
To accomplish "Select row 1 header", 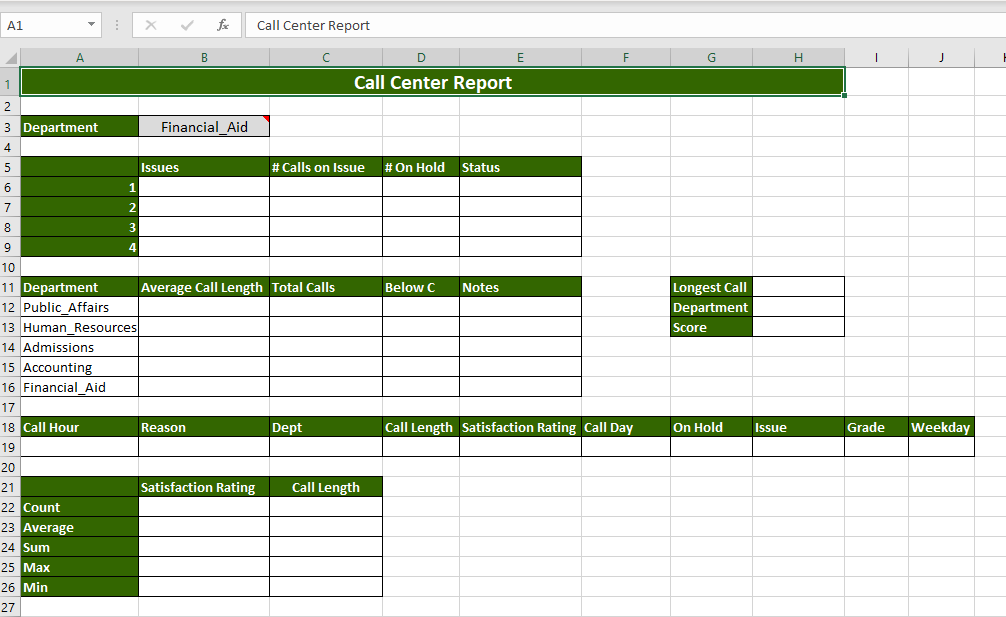I will [x=10, y=82].
